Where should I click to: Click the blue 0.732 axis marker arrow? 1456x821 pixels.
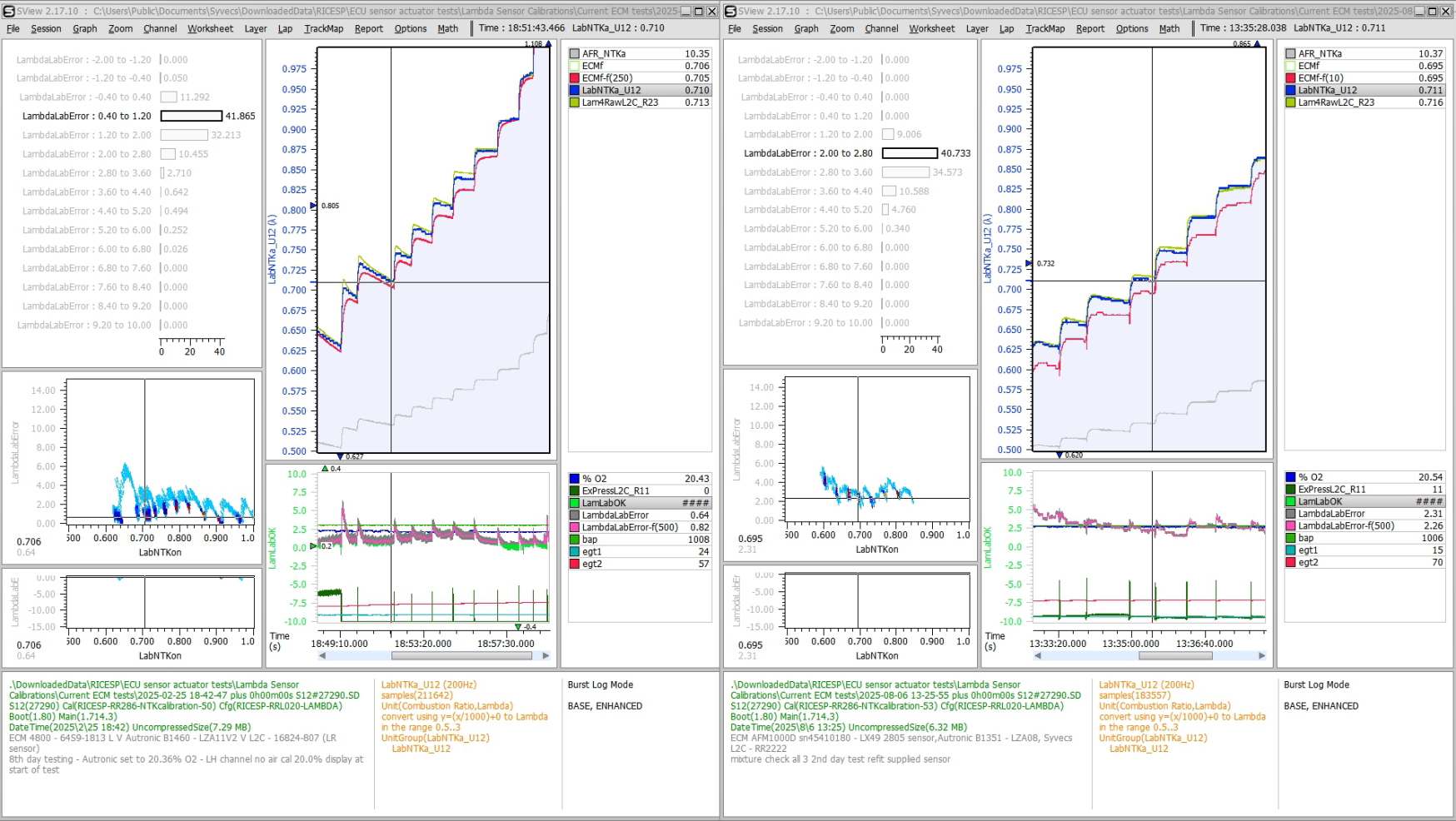1029,263
